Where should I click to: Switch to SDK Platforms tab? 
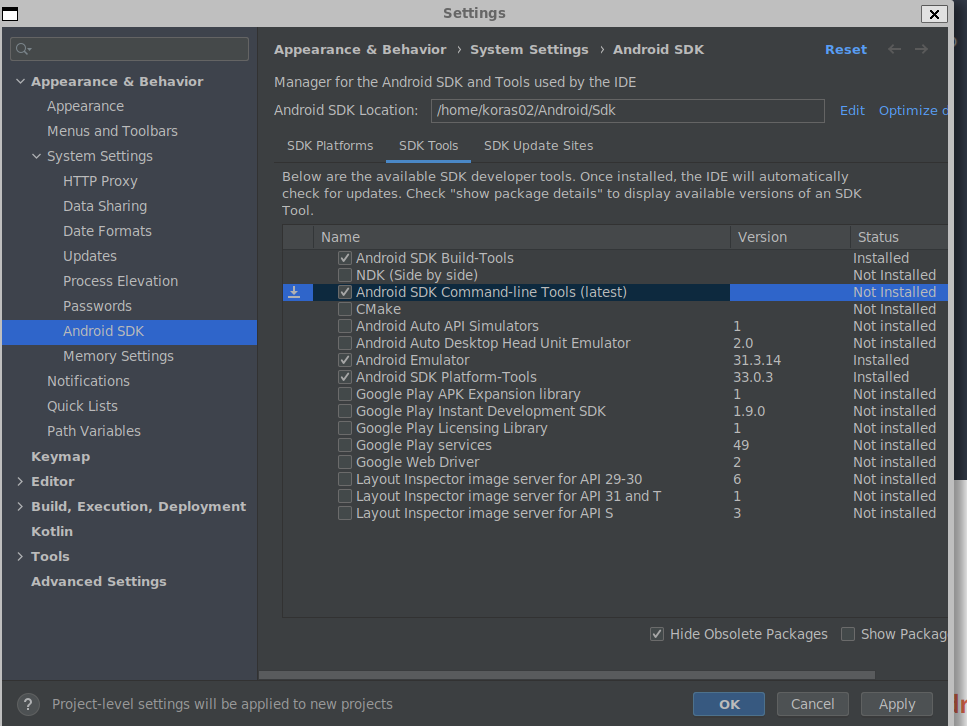click(330, 146)
